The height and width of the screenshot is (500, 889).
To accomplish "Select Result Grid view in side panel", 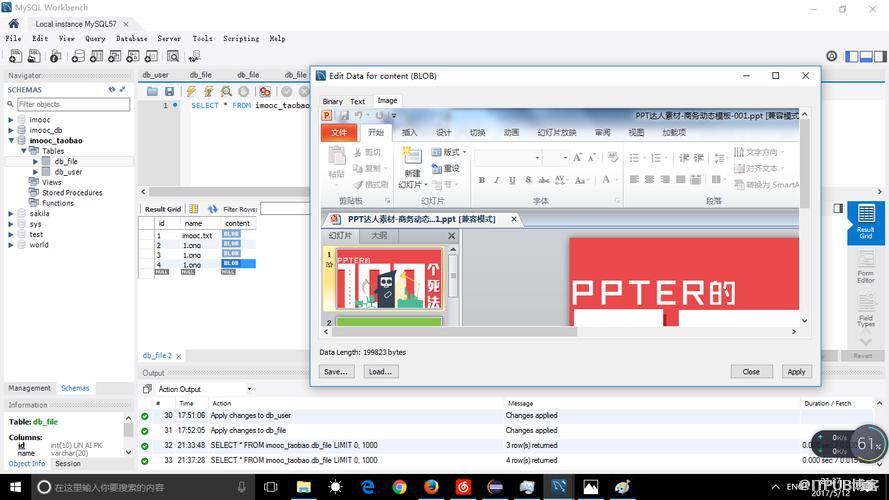I will click(x=866, y=222).
